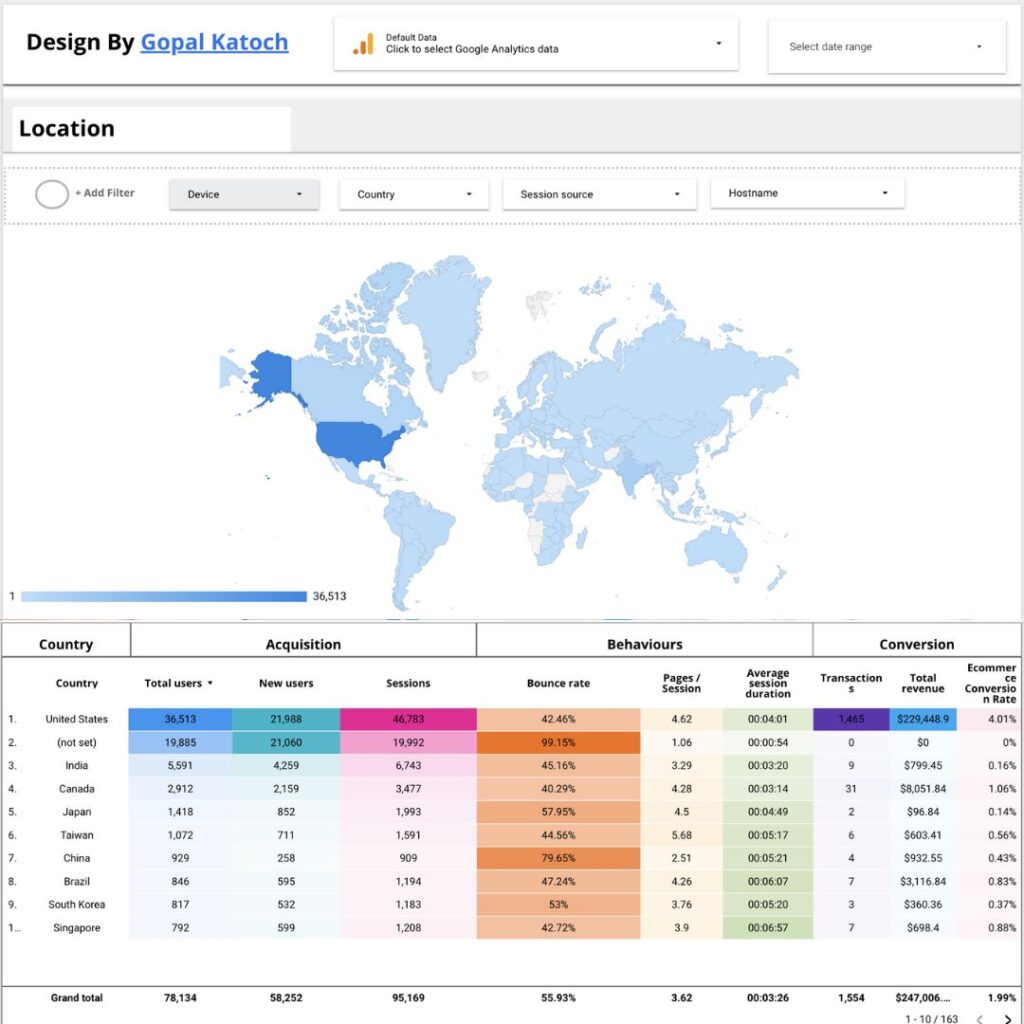Viewport: 1024px width, 1024px height.
Task: Select the India row in the table
Action: click(77, 766)
